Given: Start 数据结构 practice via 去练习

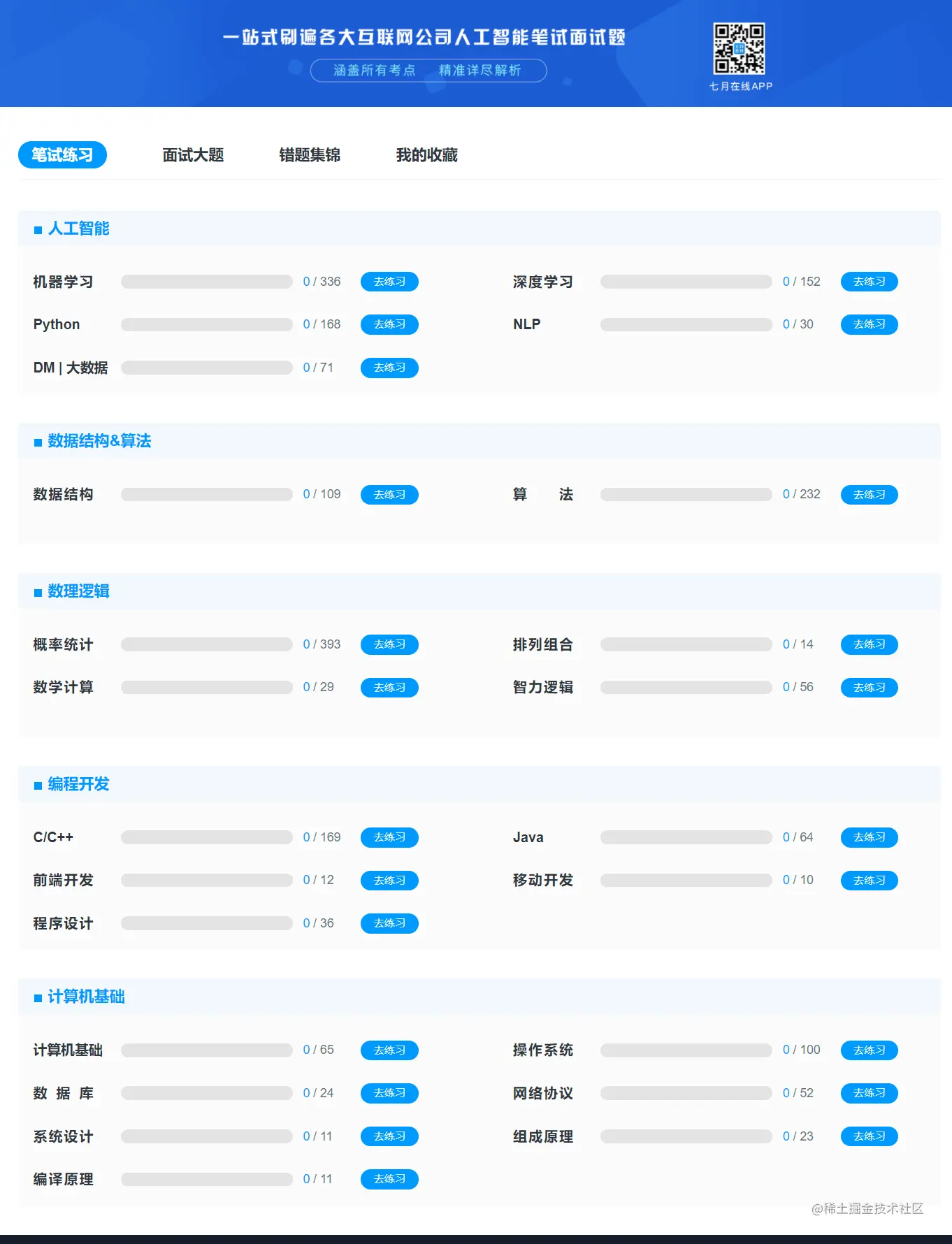Looking at the screenshot, I should [389, 495].
